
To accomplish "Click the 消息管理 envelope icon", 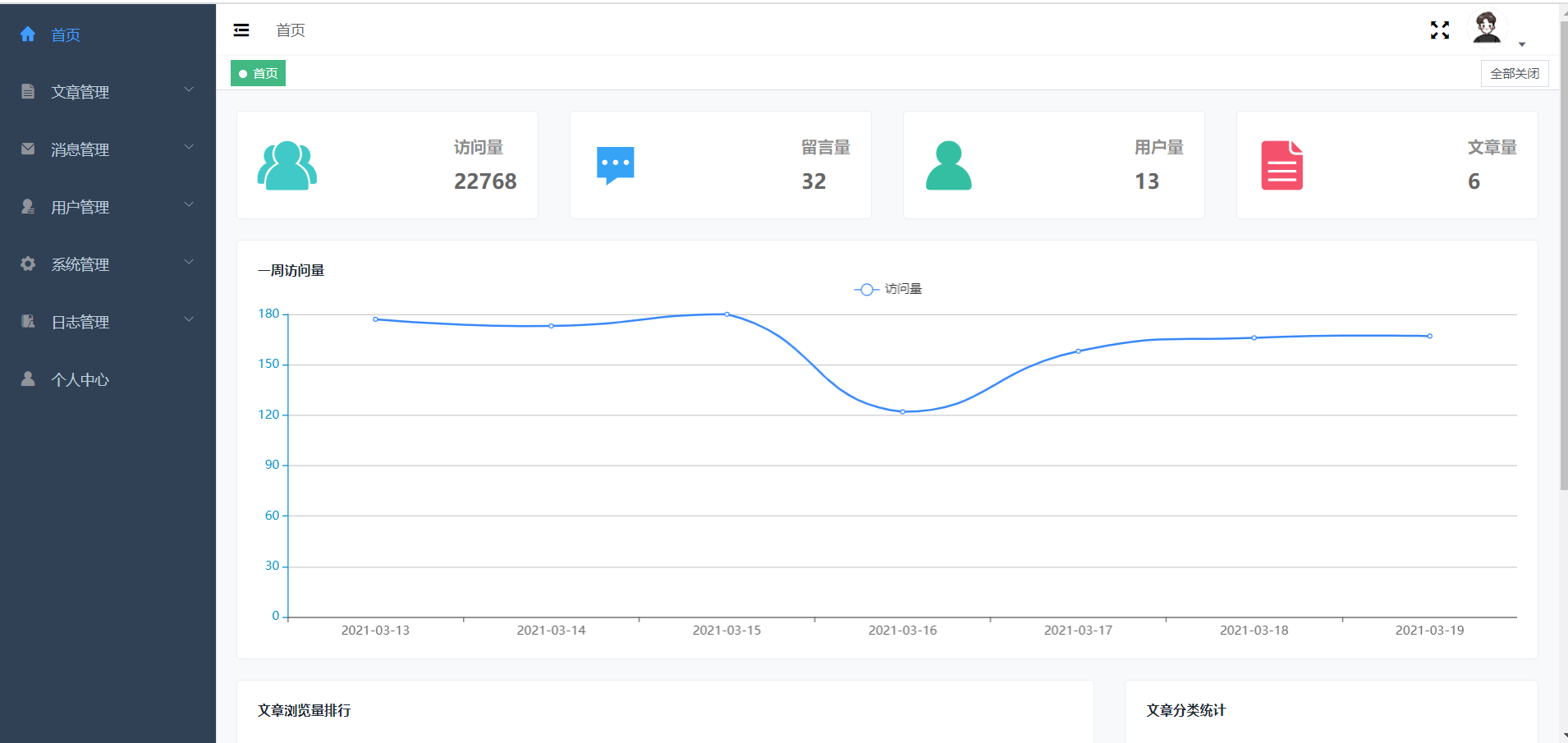I will coord(27,149).
